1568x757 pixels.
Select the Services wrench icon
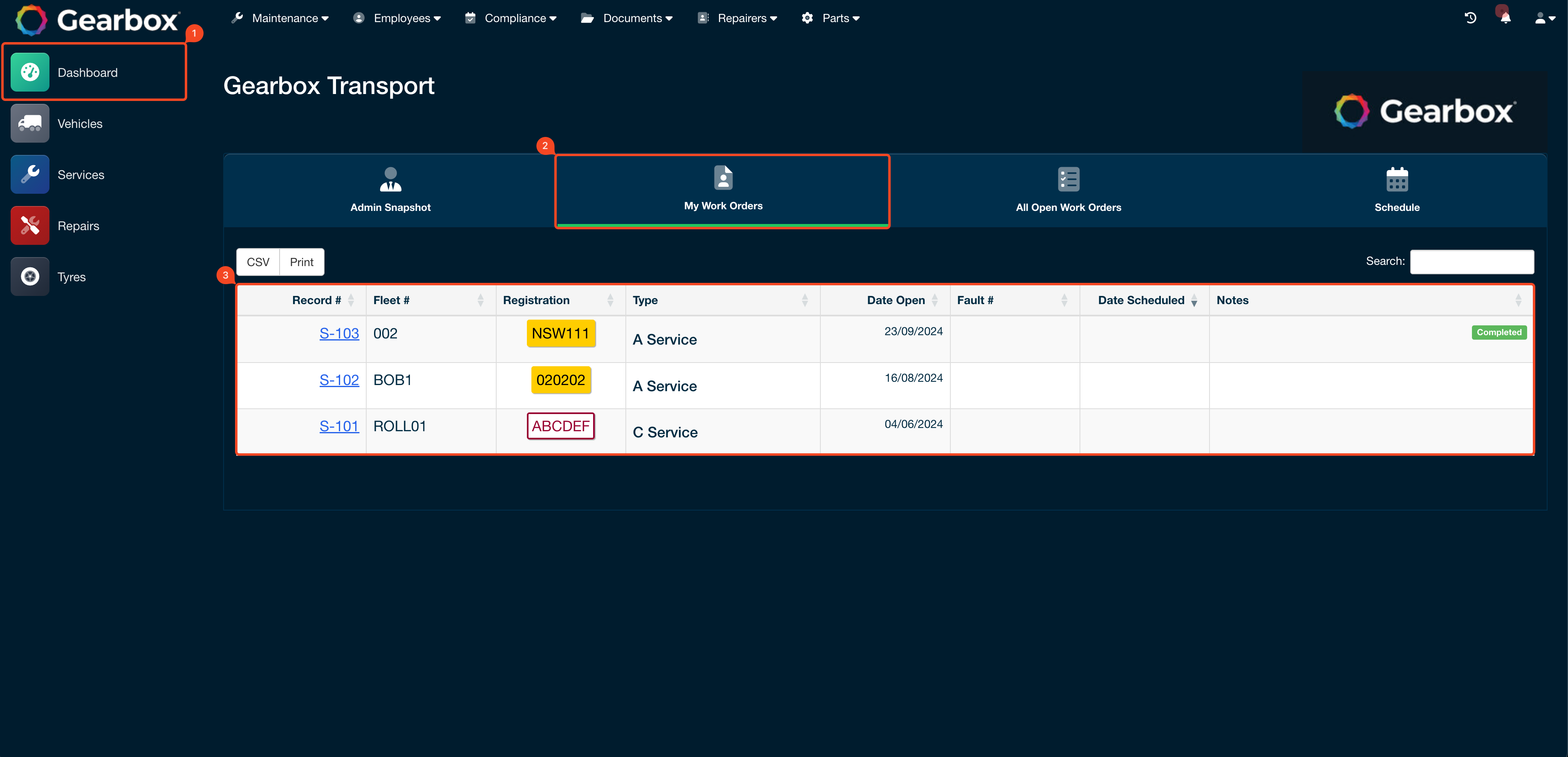30,175
